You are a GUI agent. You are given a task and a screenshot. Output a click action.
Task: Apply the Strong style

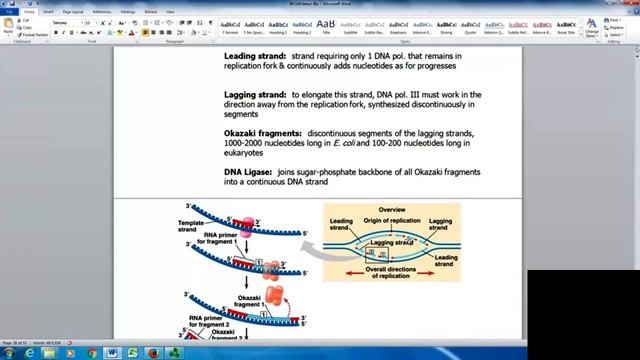[x=446, y=28]
